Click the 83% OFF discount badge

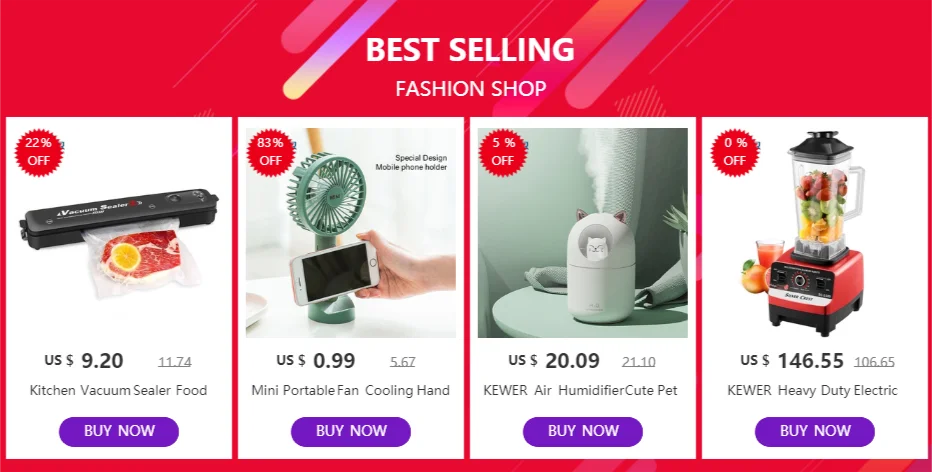click(270, 153)
